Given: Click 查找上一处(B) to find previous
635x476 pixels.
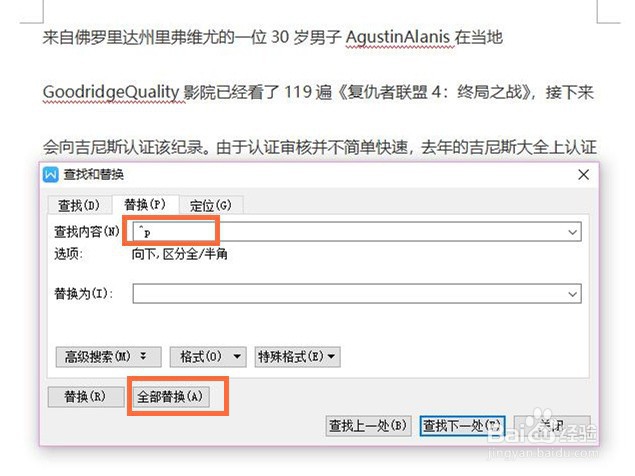Looking at the screenshot, I should click(x=369, y=426).
